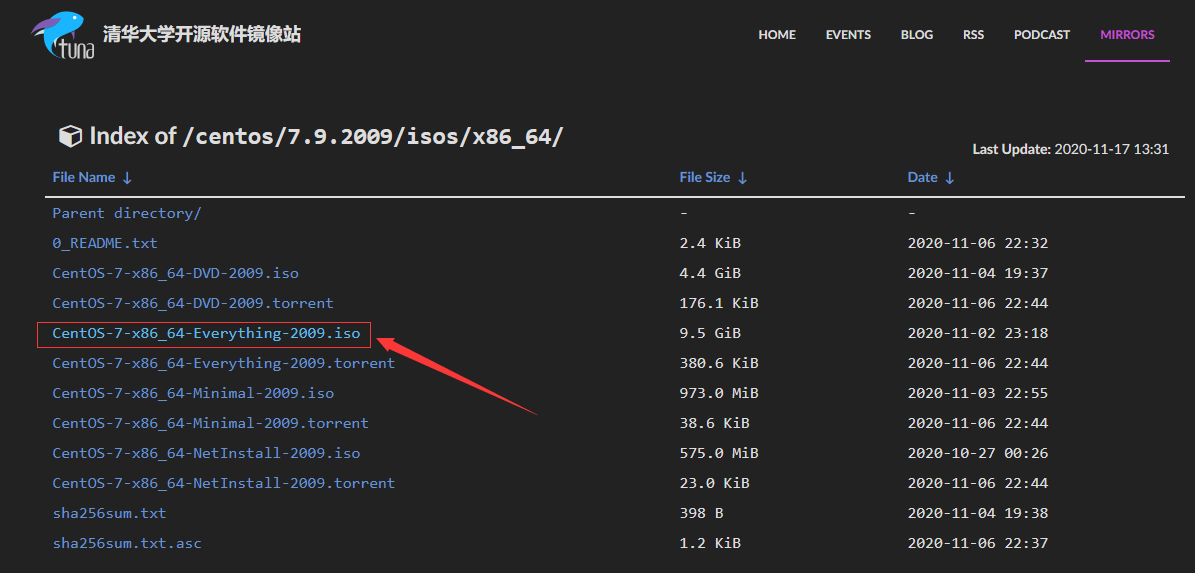Click the 575.0 MiB file size

tap(719, 453)
